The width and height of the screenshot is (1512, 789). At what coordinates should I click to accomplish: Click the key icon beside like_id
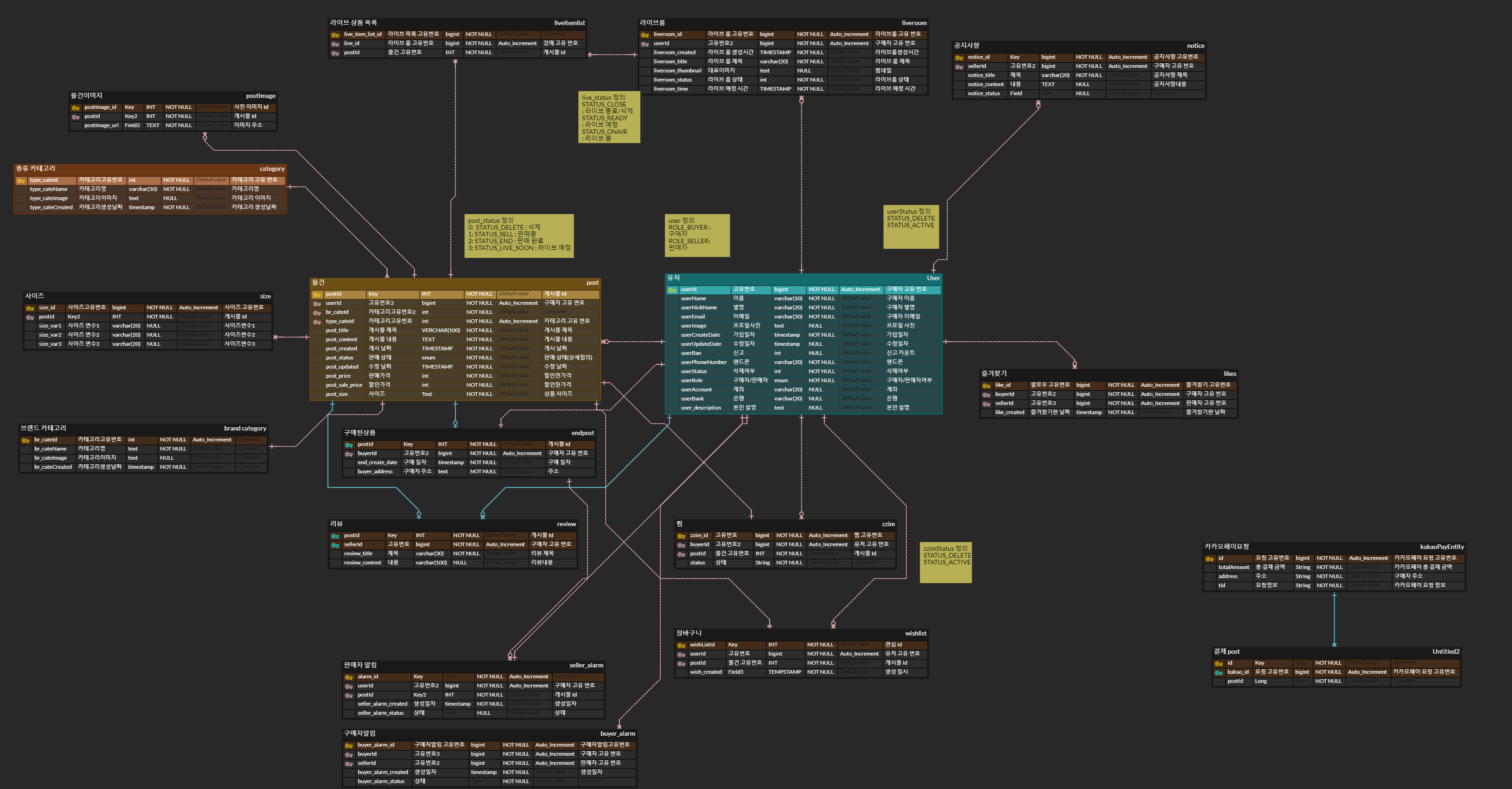click(x=986, y=386)
